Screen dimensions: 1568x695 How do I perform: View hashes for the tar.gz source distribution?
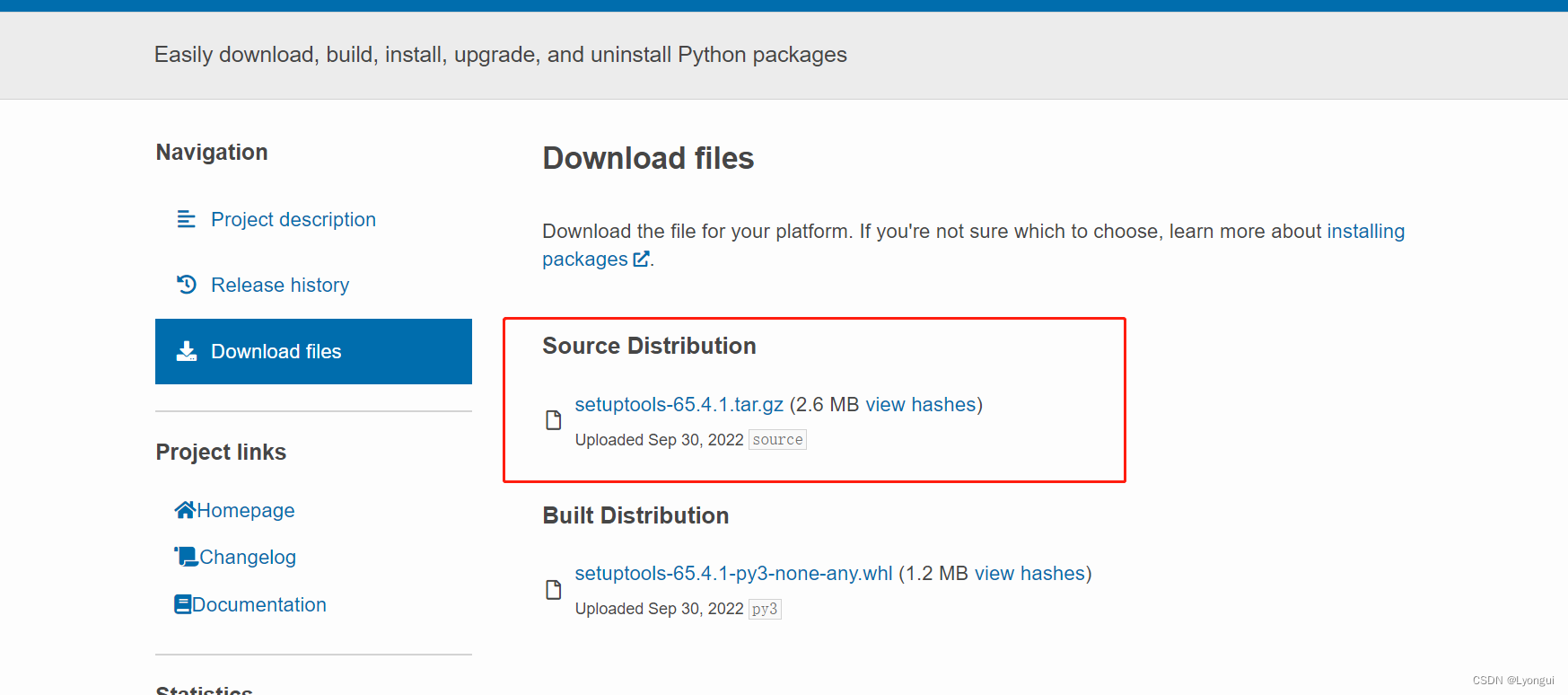(x=920, y=404)
